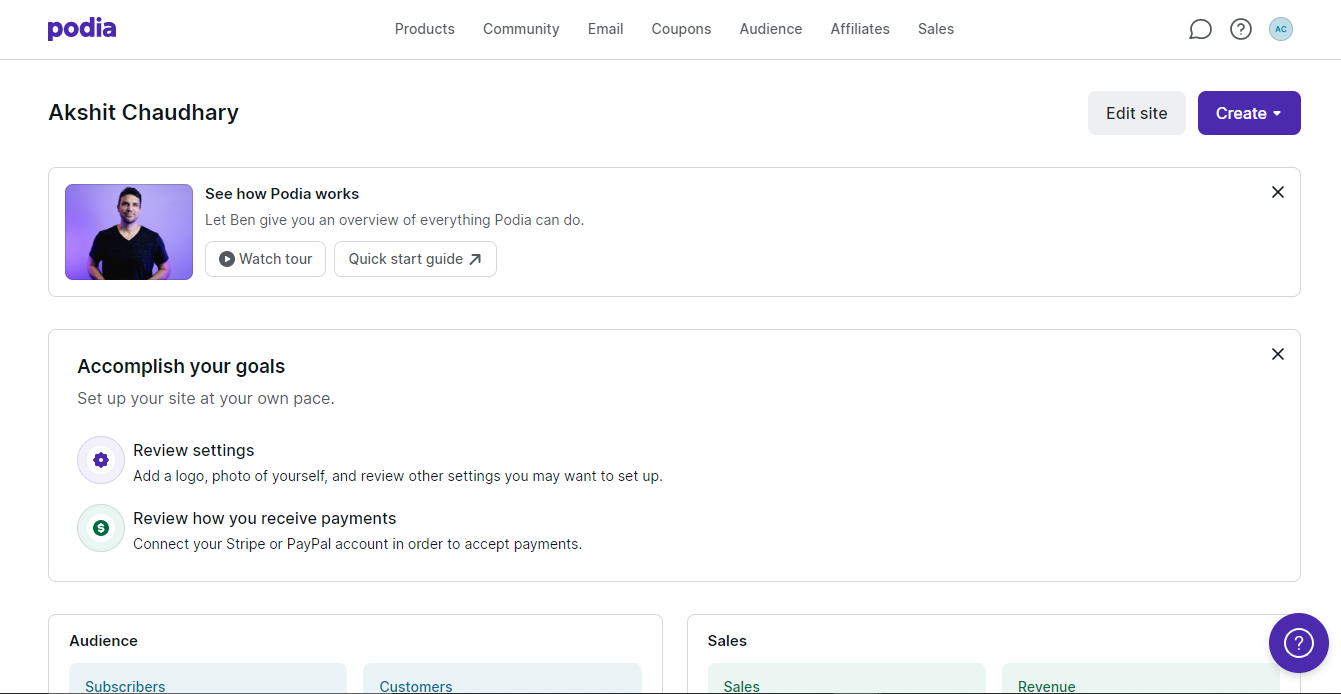1341x694 pixels.
Task: Open the floating purple help bubble
Action: 1299,643
